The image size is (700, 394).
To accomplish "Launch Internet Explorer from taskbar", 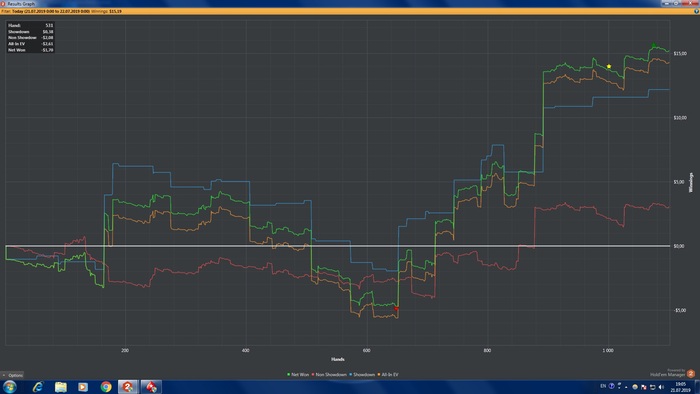I will pyautogui.click(x=38, y=387).
